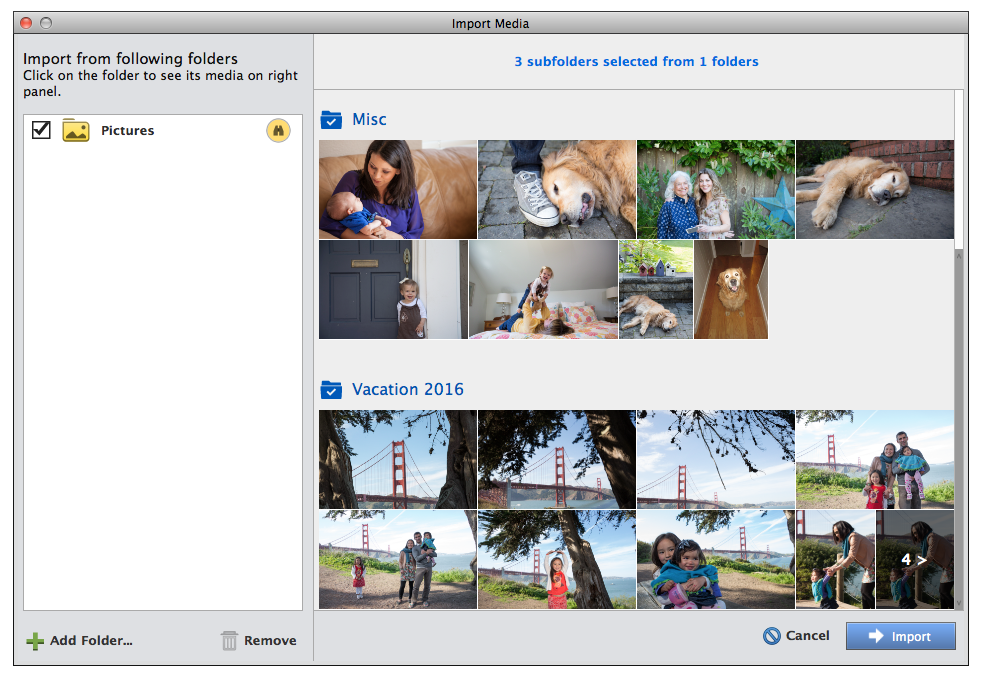Click the blue slash icon on Cancel
982x678 pixels.
pyautogui.click(x=770, y=635)
